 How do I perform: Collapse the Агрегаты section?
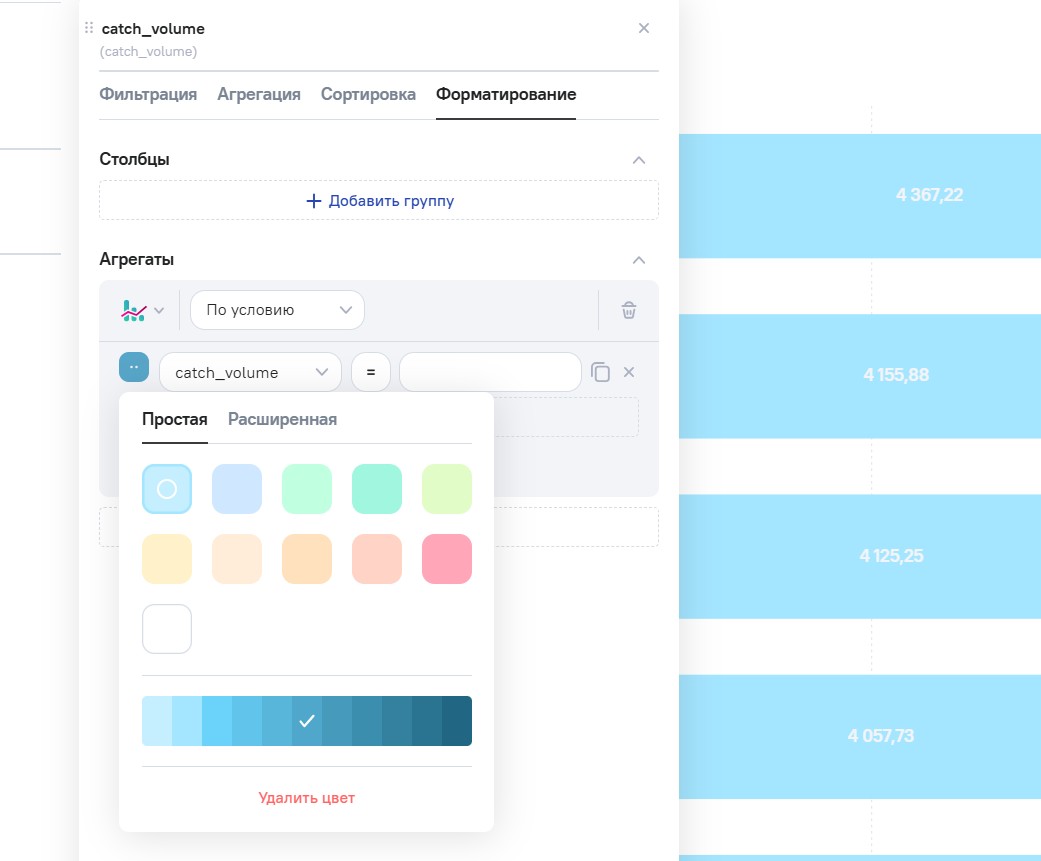point(639,259)
